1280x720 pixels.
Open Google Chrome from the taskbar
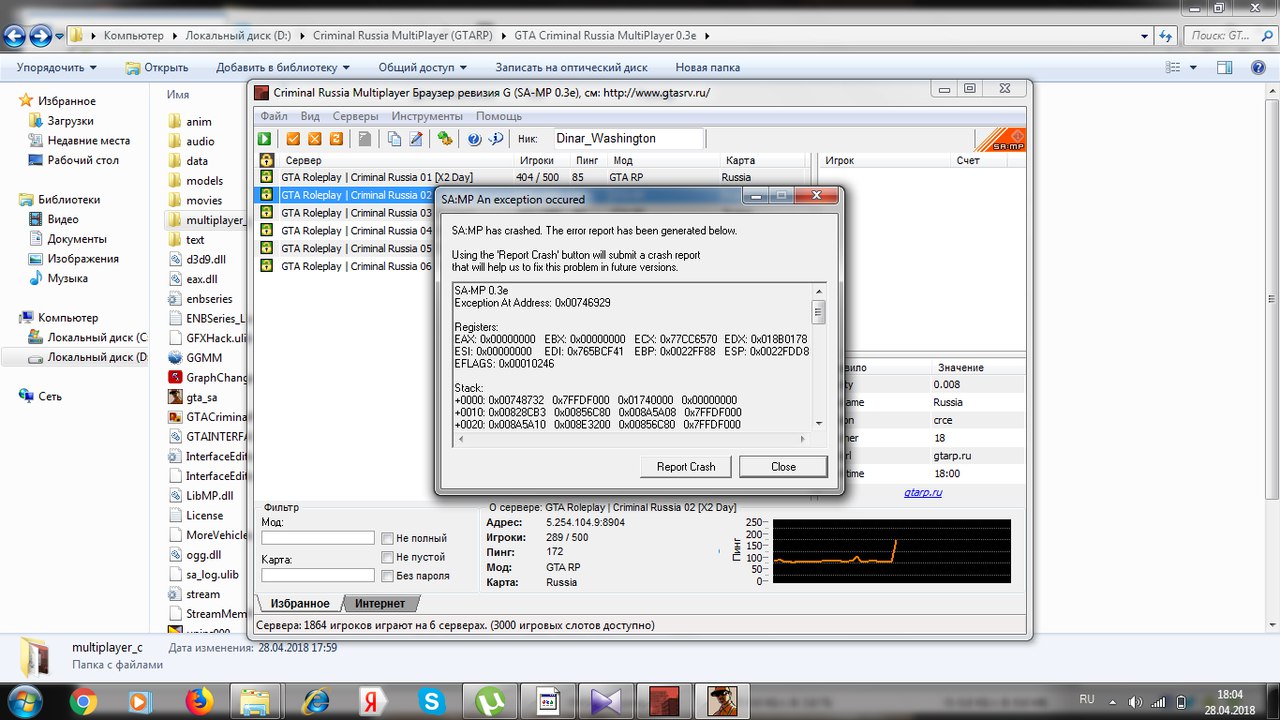[84, 701]
